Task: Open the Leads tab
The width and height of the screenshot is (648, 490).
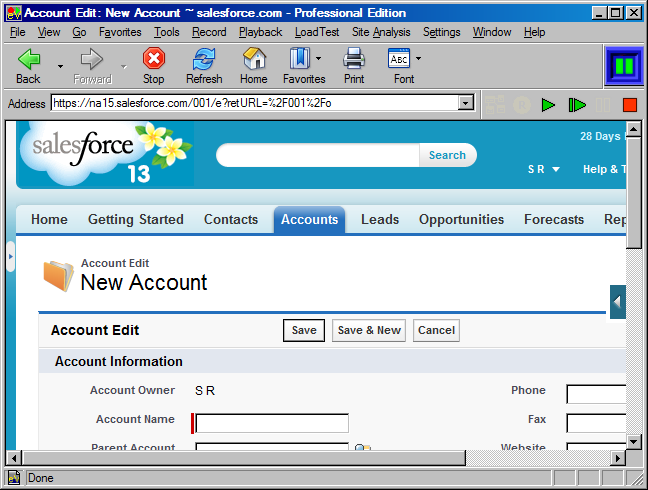Action: click(x=380, y=219)
